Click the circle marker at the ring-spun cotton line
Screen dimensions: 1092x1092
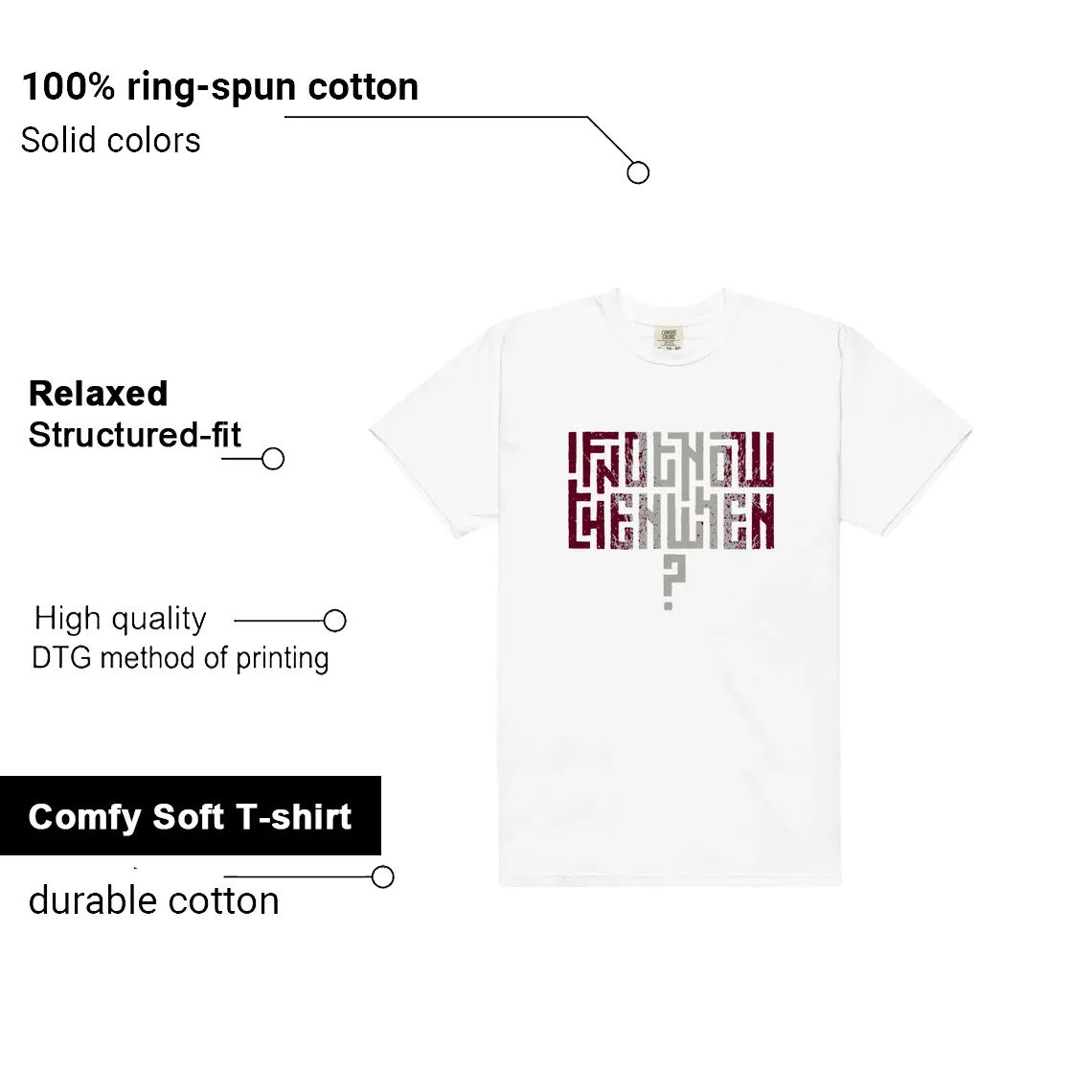(638, 172)
